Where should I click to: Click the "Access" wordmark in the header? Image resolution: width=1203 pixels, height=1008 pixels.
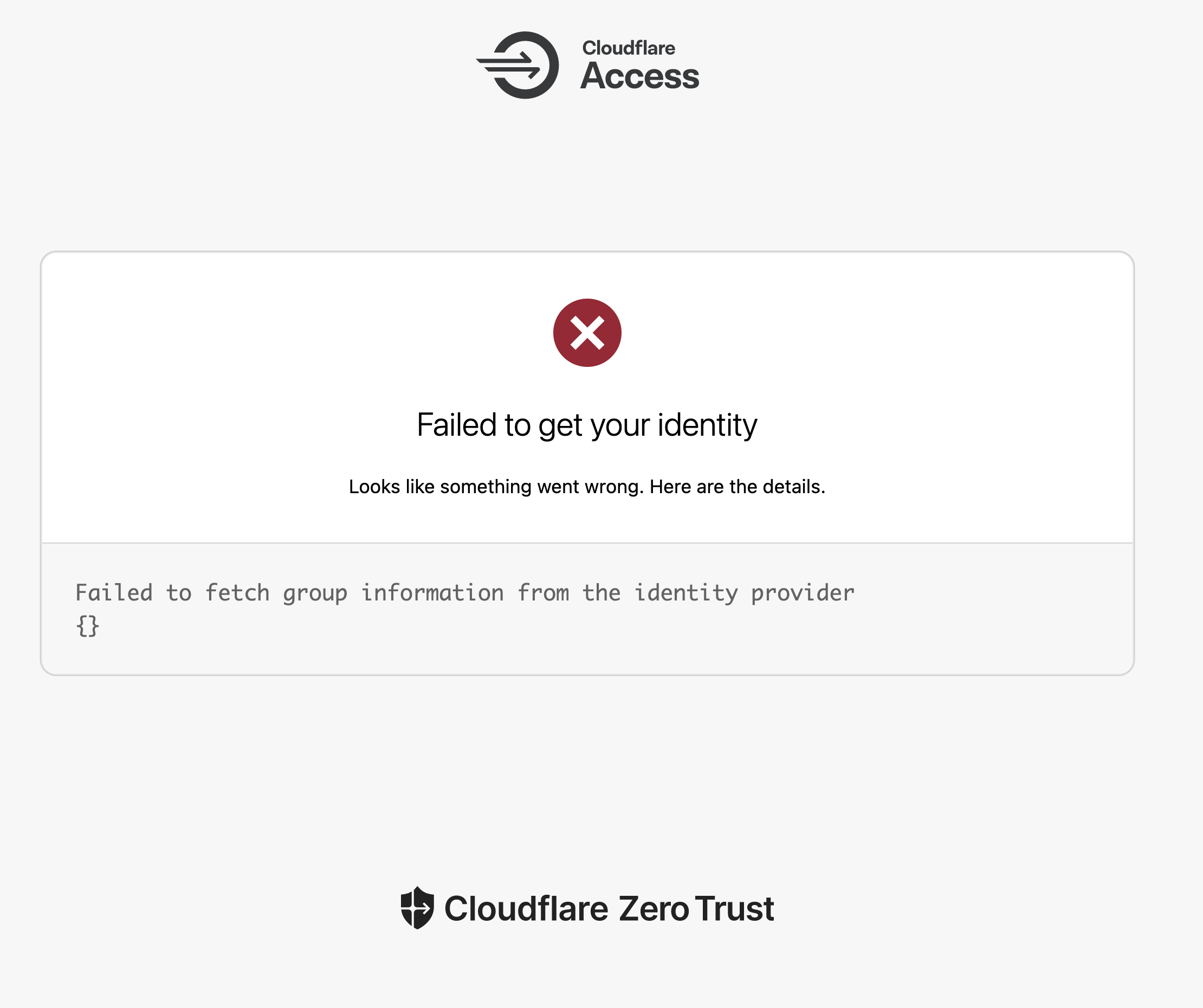640,76
